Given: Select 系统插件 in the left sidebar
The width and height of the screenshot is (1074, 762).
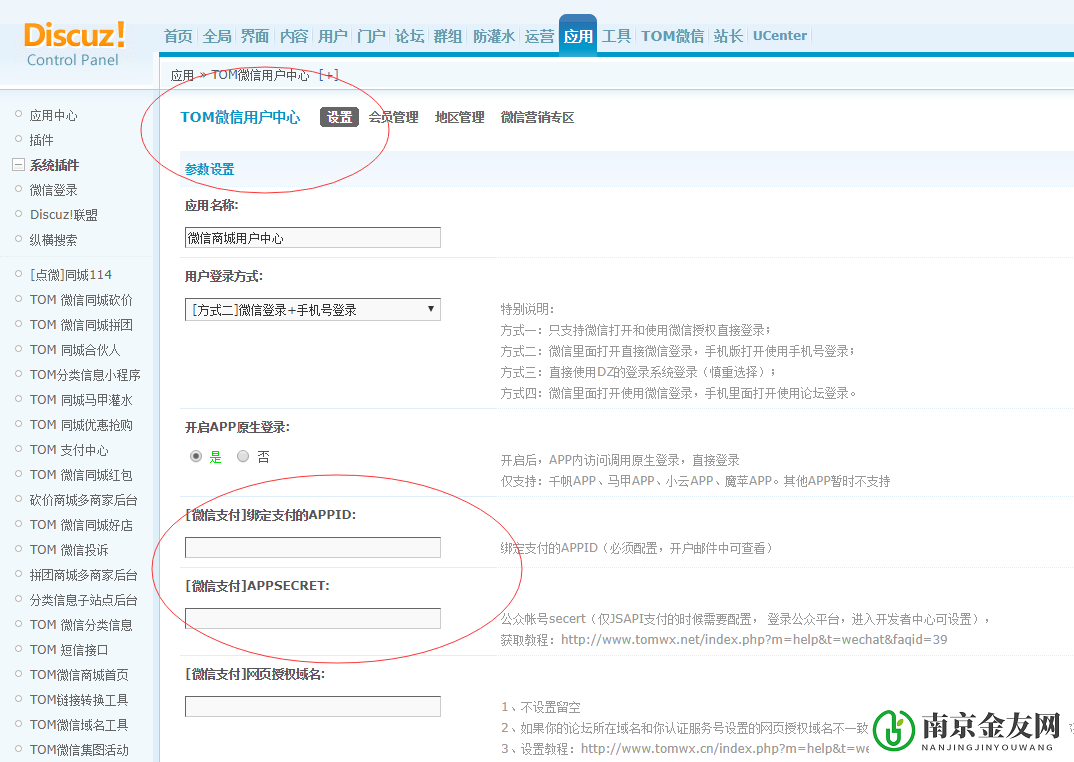Looking at the screenshot, I should pyautogui.click(x=56, y=164).
